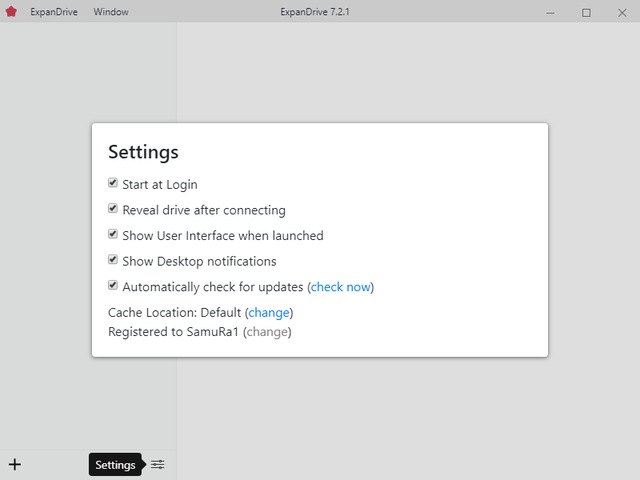The height and width of the screenshot is (480, 640).
Task: Uncheck Automatically check for updates
Action: click(x=113, y=286)
